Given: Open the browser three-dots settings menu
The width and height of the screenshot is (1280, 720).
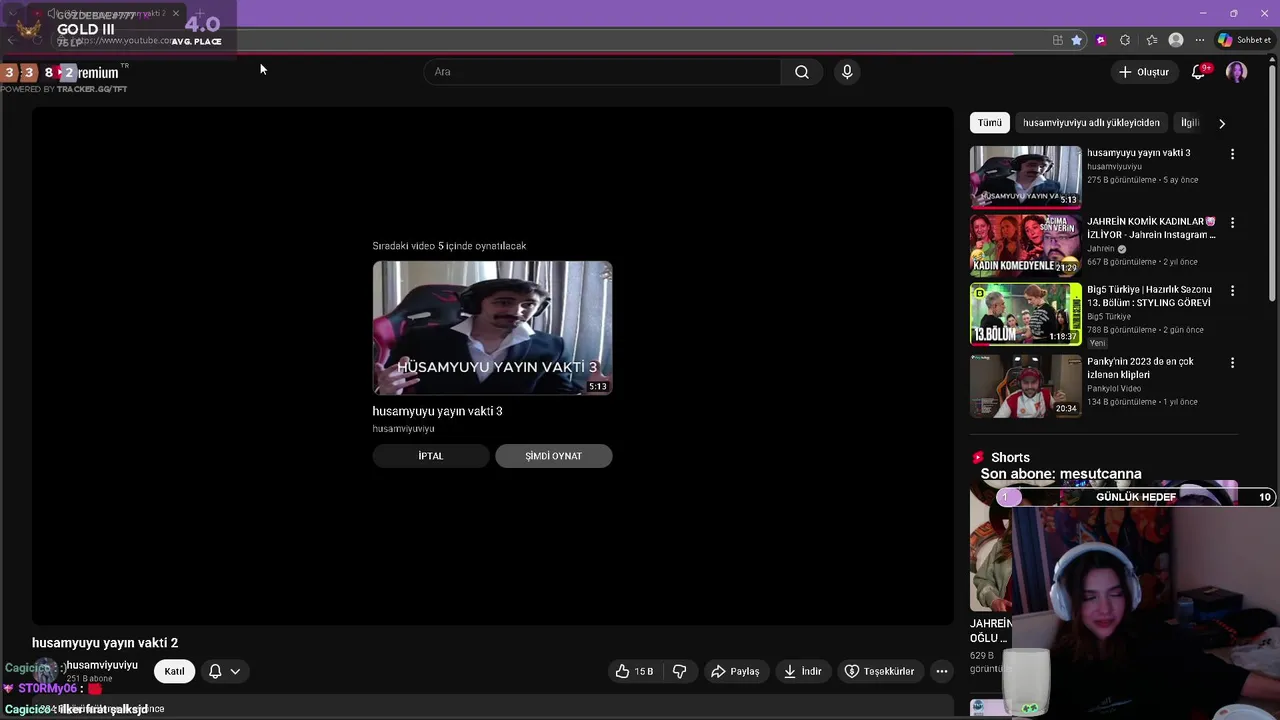Looking at the screenshot, I should coord(1199,40).
